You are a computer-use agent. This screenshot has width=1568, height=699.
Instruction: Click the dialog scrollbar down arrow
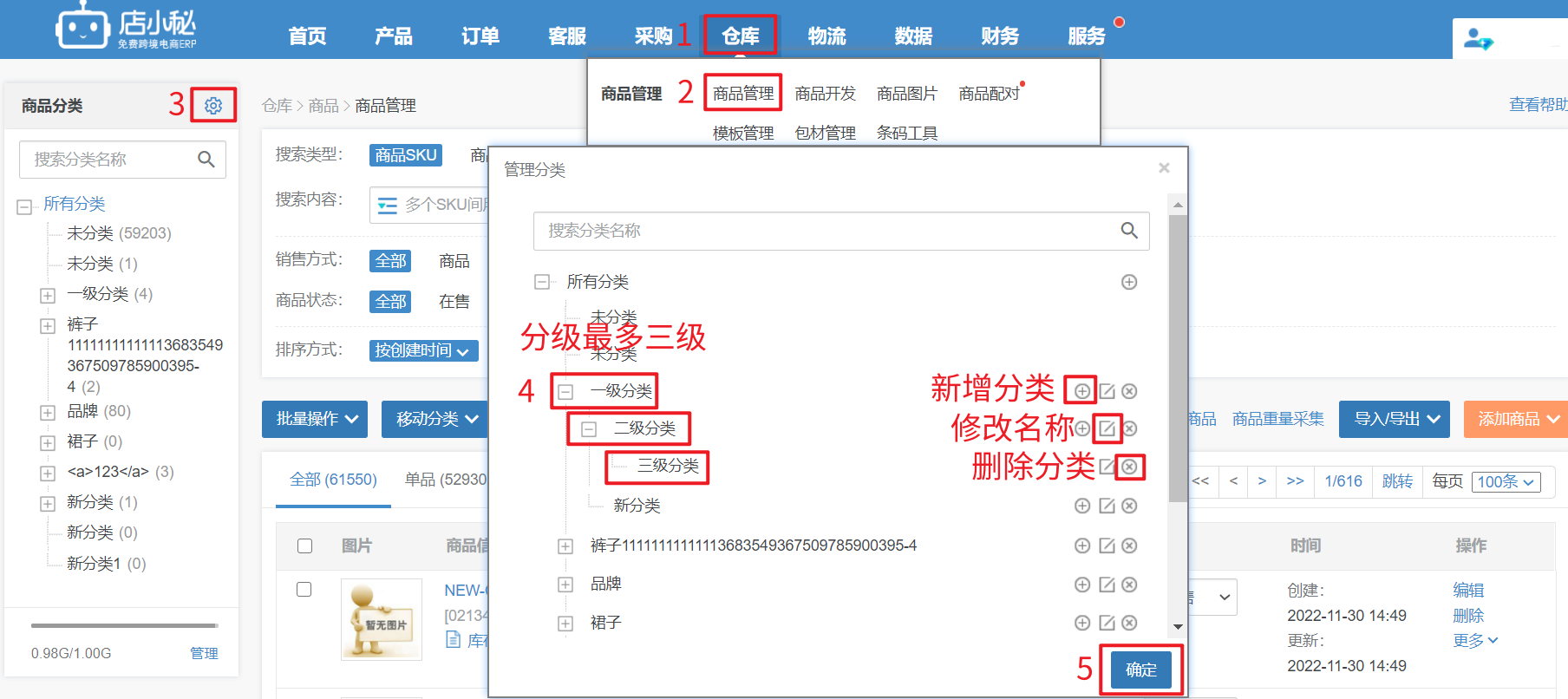click(x=1178, y=627)
